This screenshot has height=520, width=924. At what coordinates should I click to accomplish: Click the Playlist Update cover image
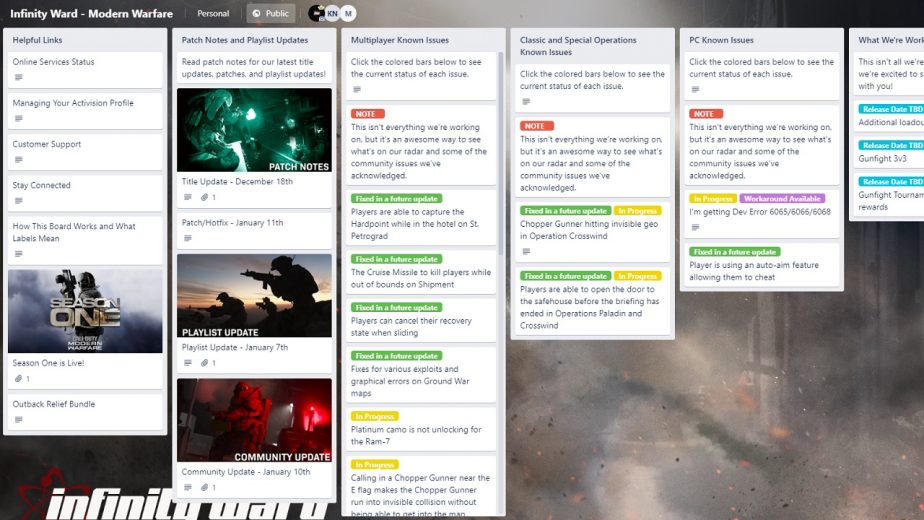[x=254, y=296]
